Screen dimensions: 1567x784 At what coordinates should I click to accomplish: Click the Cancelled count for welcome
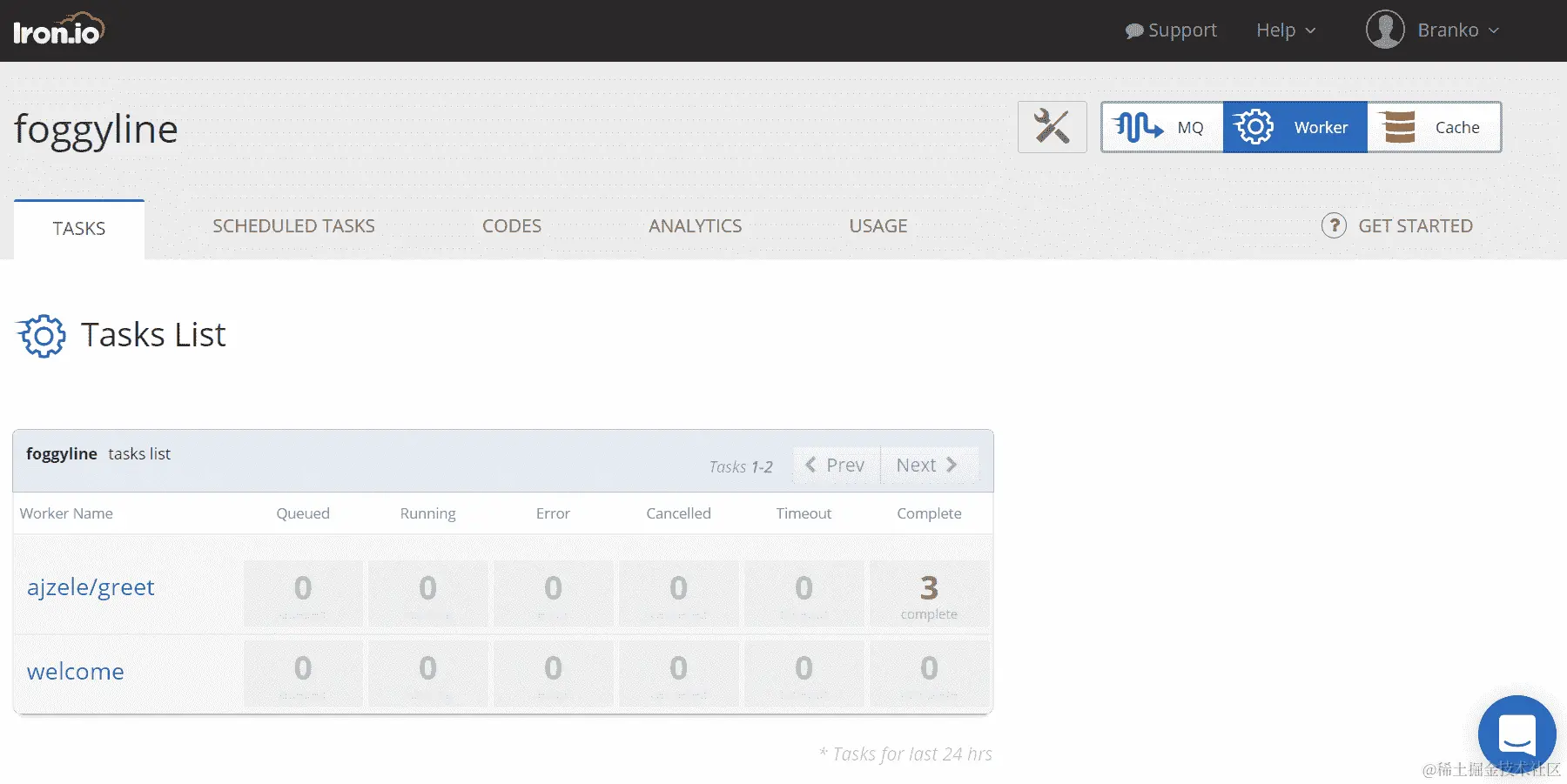[x=678, y=673]
